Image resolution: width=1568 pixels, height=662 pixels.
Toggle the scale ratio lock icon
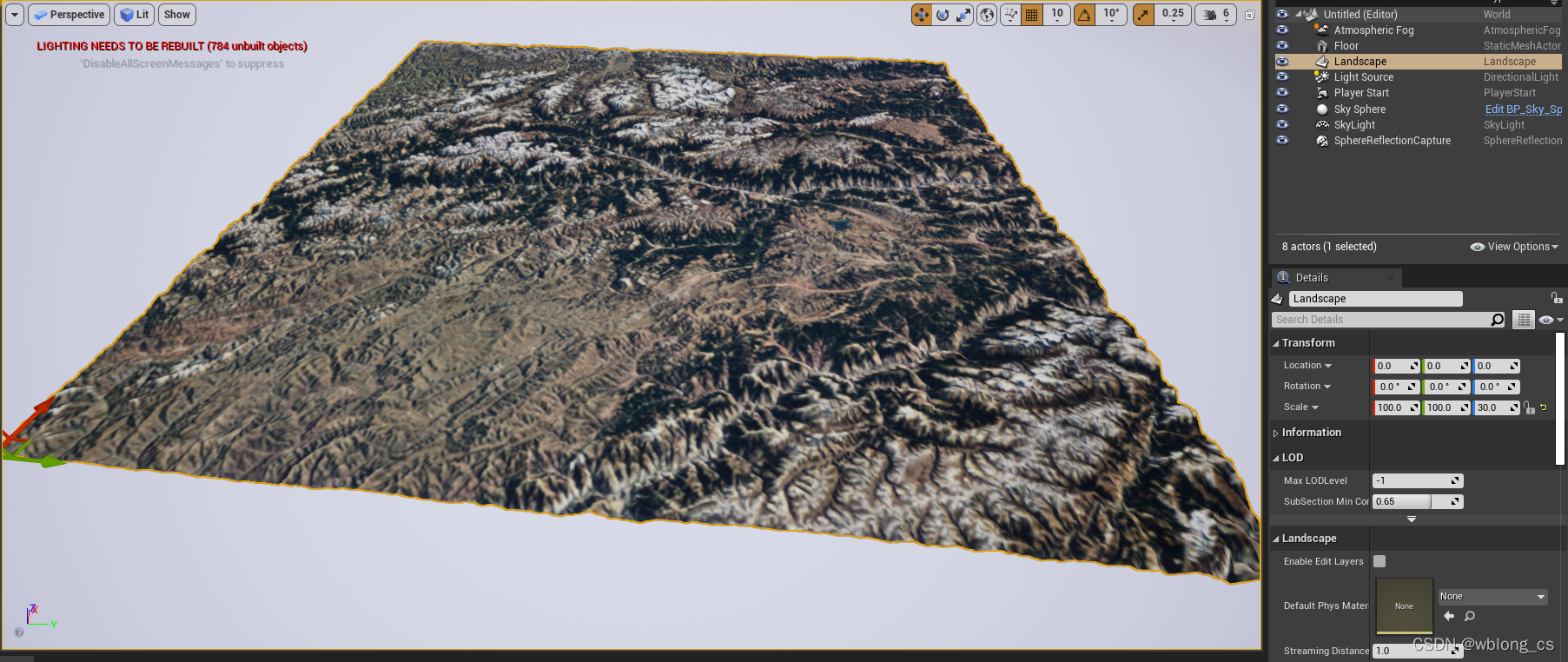(x=1529, y=407)
